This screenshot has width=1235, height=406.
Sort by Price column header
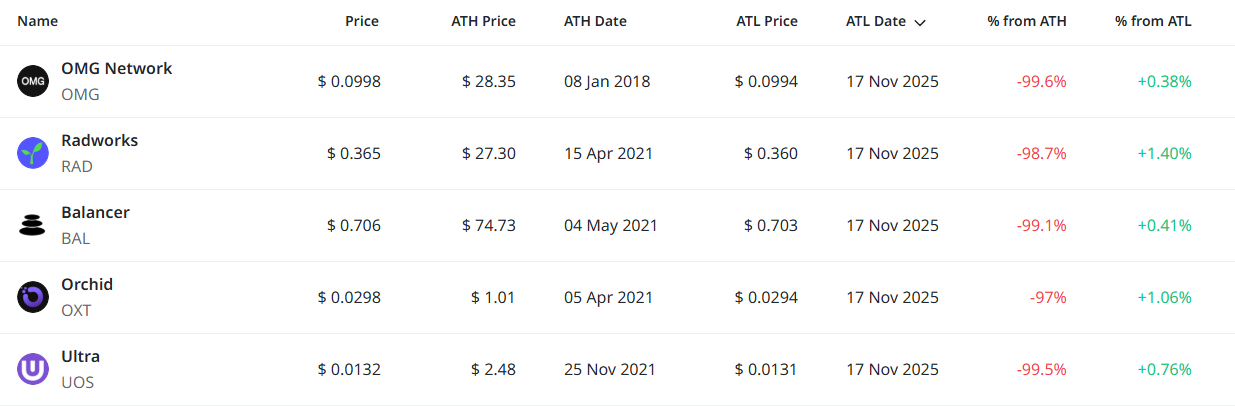362,21
